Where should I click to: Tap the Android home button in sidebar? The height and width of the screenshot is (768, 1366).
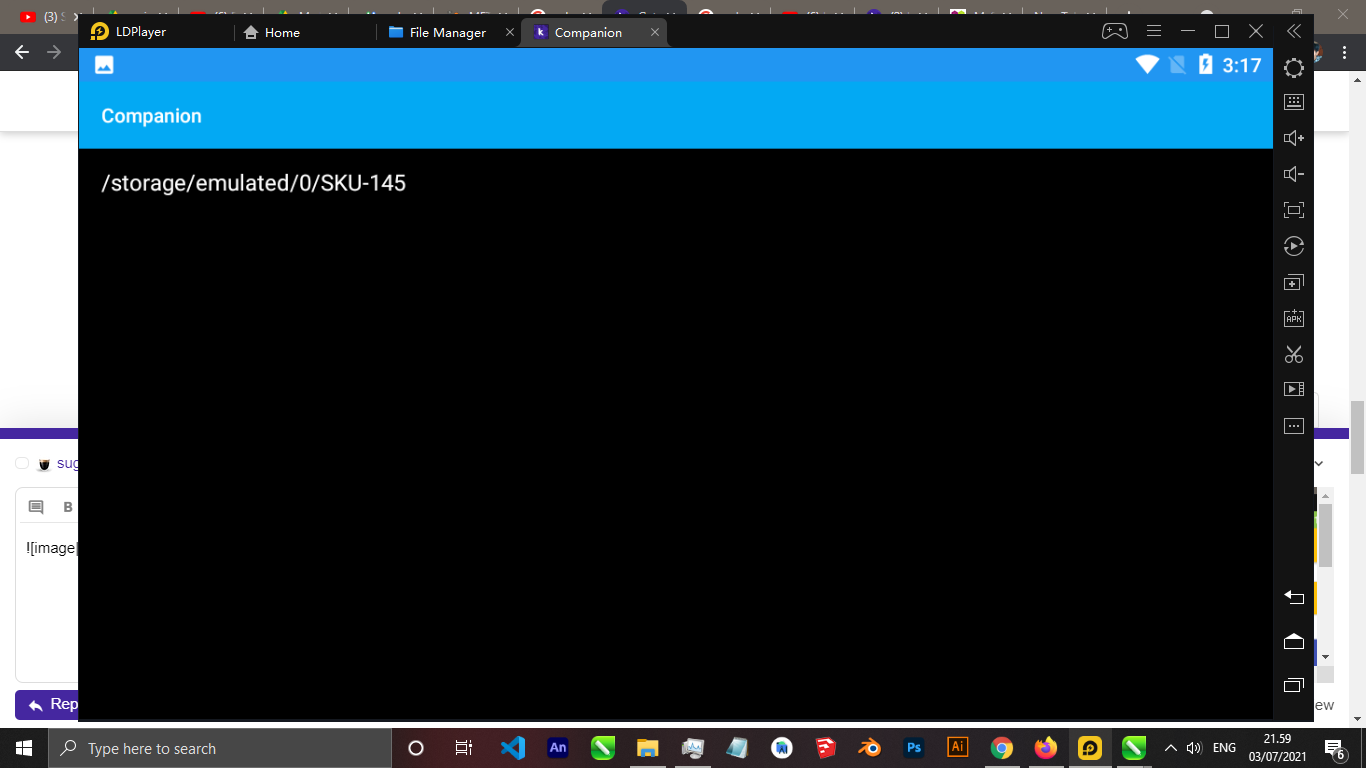point(1294,641)
